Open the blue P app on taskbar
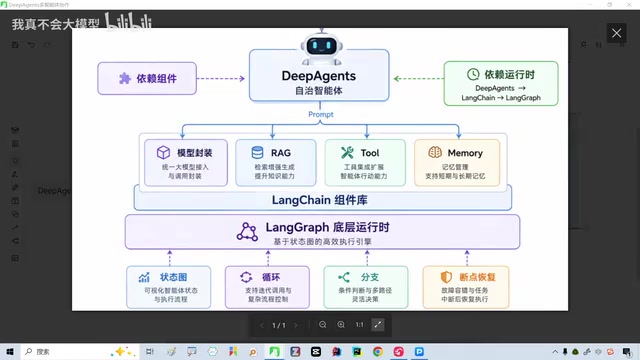This screenshot has height=360, width=640. tap(419, 351)
